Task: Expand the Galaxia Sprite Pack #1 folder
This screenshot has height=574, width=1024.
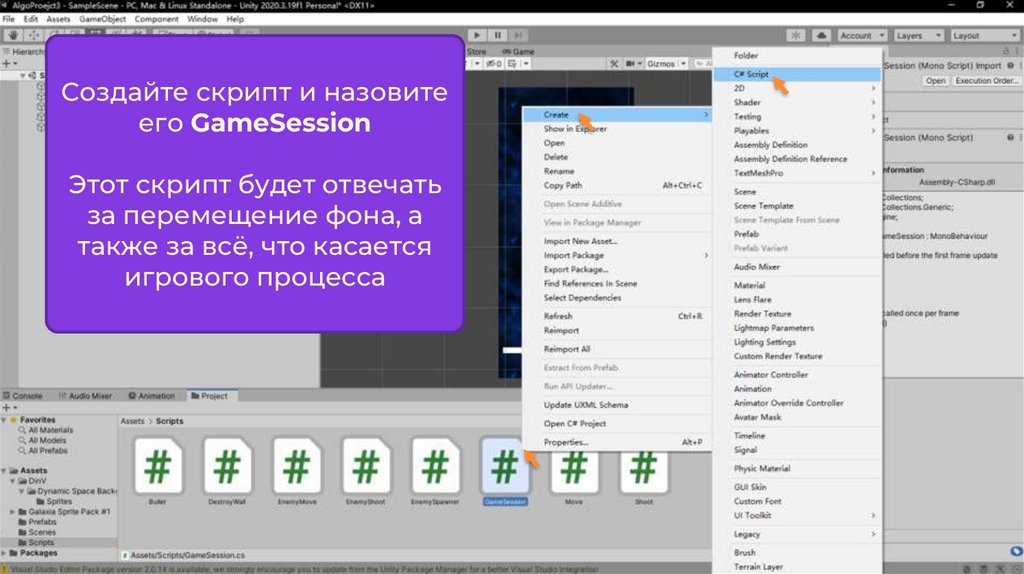Action: tap(12, 512)
